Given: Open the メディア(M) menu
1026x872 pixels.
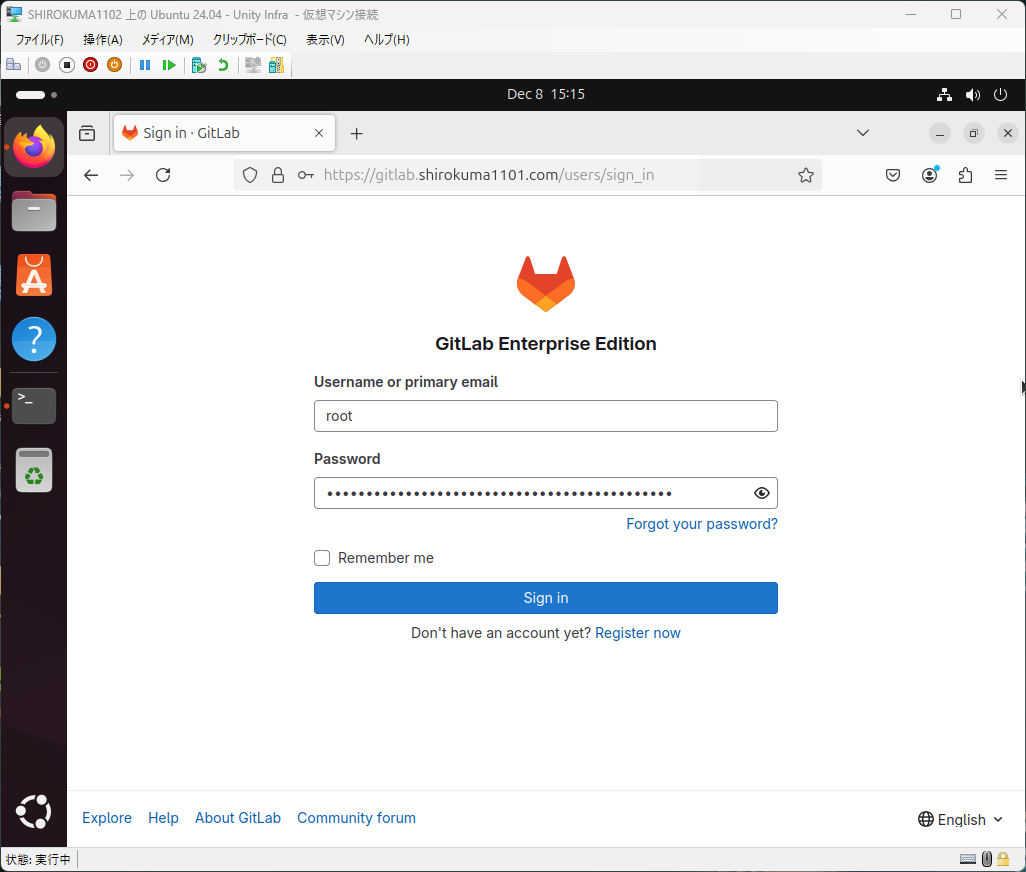Looking at the screenshot, I should [168, 39].
